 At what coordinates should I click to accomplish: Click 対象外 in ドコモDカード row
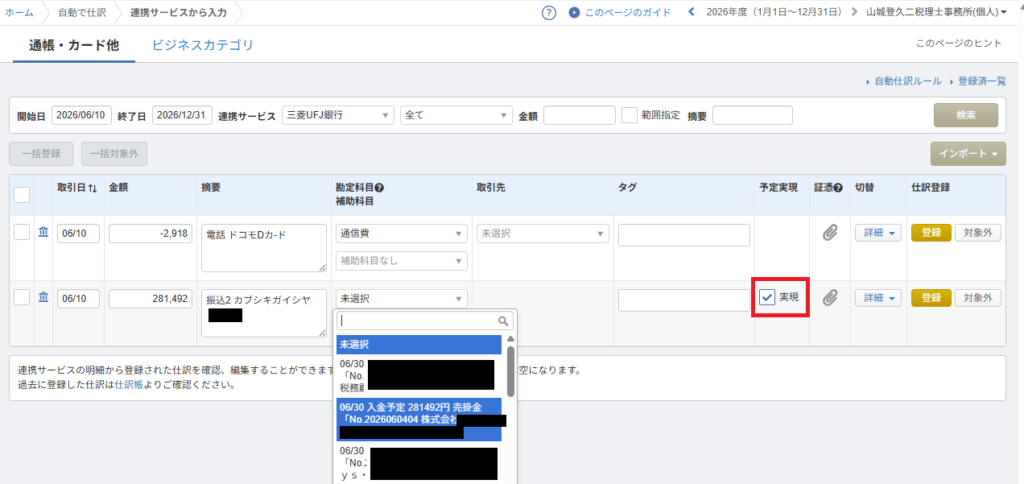(x=978, y=233)
